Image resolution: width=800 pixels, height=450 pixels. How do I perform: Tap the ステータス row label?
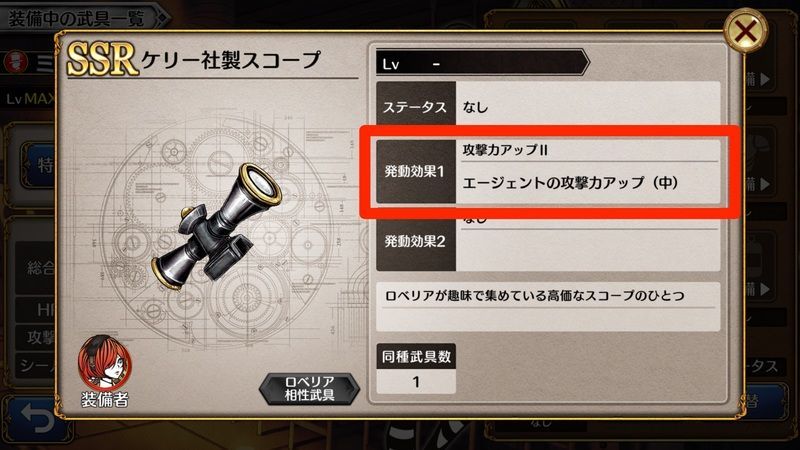coord(415,107)
